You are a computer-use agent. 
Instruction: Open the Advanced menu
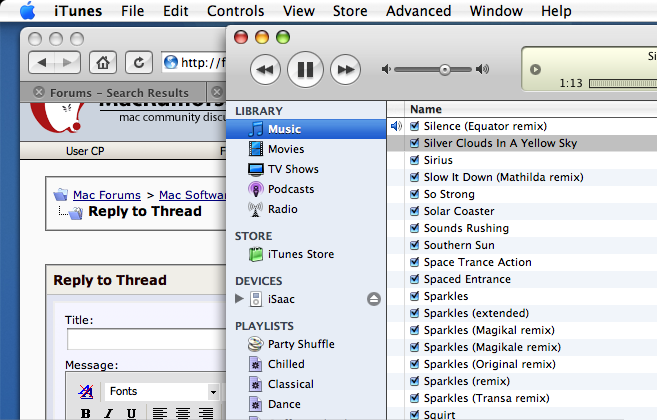pyautogui.click(x=418, y=11)
